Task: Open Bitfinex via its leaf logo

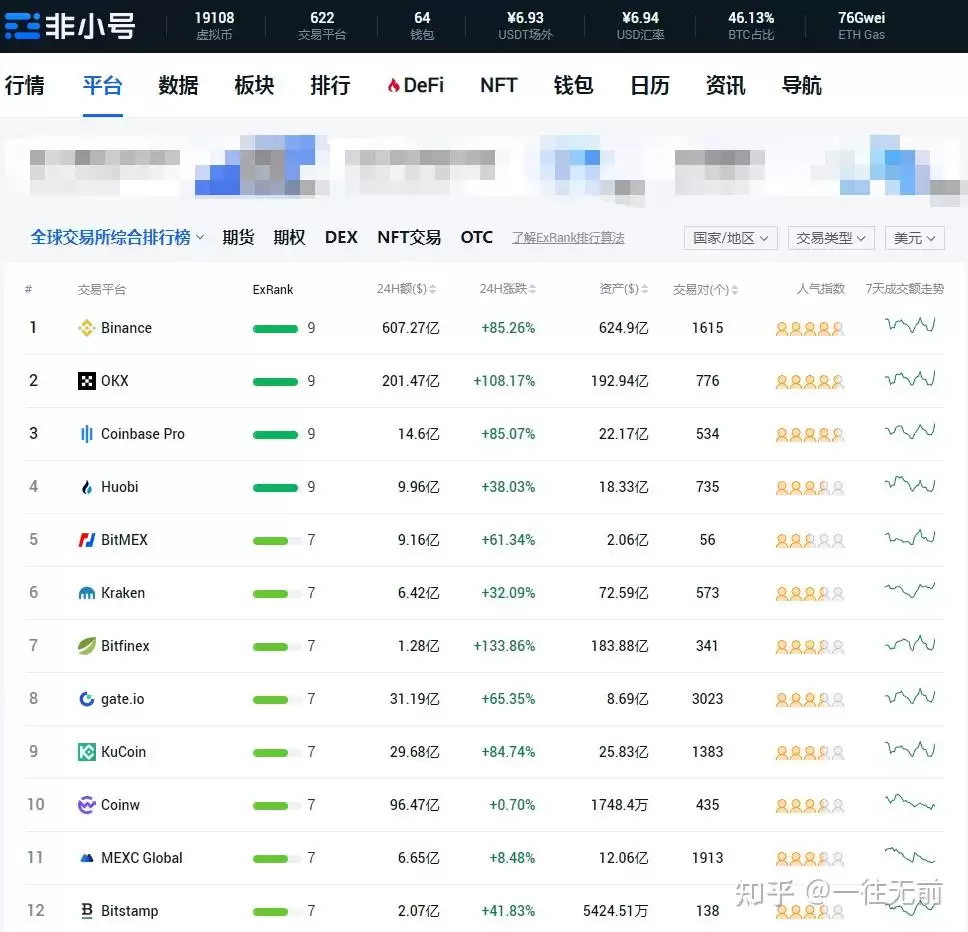Action: [x=86, y=645]
